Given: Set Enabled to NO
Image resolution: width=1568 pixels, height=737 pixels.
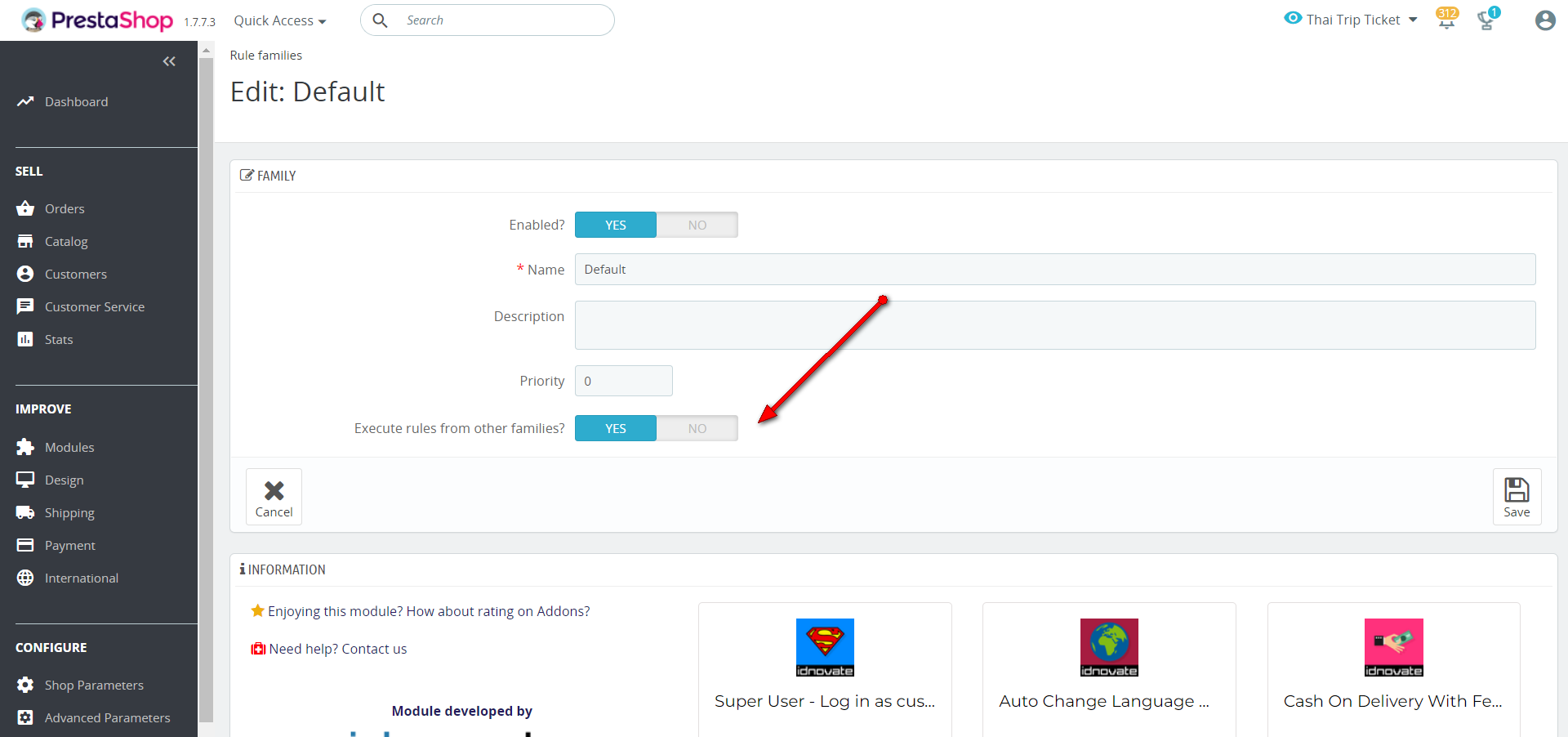Looking at the screenshot, I should (697, 225).
